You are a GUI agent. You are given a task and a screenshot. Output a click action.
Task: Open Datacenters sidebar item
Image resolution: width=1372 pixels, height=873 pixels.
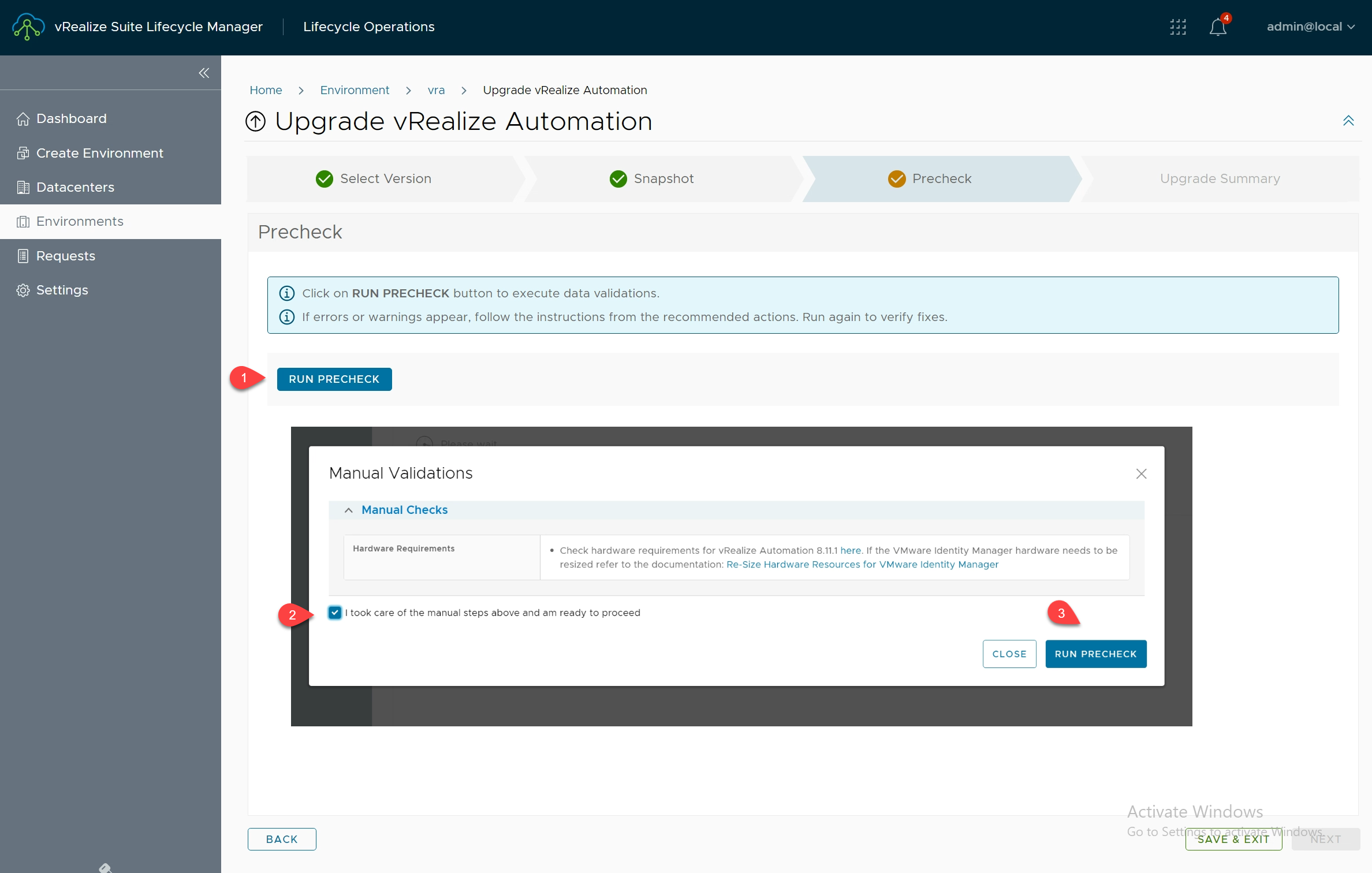(x=75, y=187)
